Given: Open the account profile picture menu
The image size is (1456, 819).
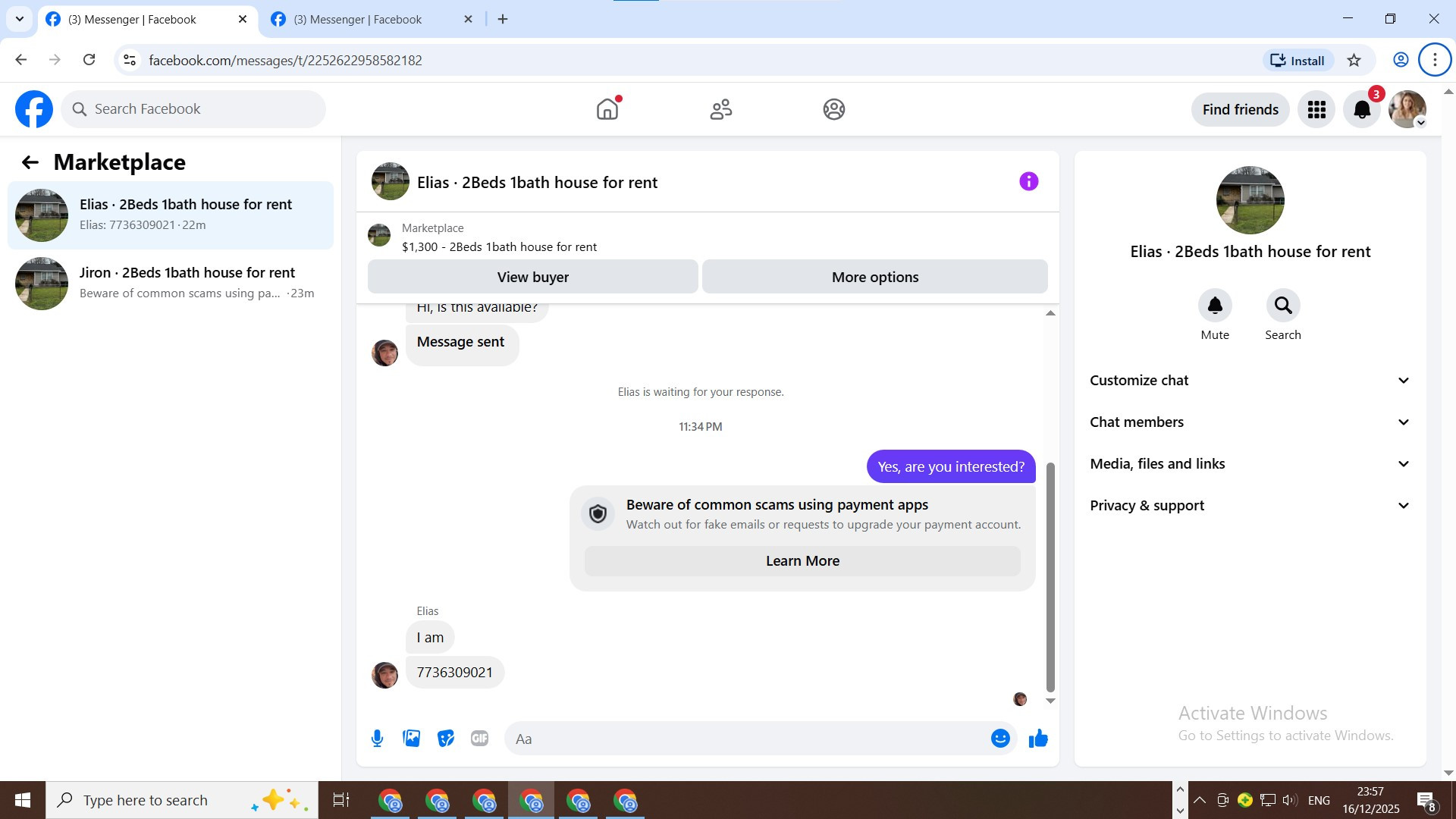Looking at the screenshot, I should (x=1407, y=109).
